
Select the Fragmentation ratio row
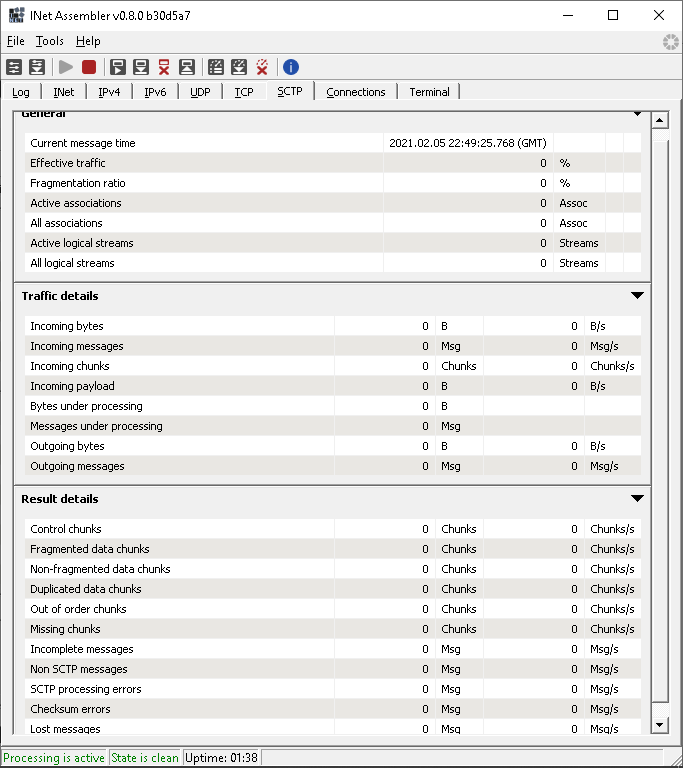333,183
